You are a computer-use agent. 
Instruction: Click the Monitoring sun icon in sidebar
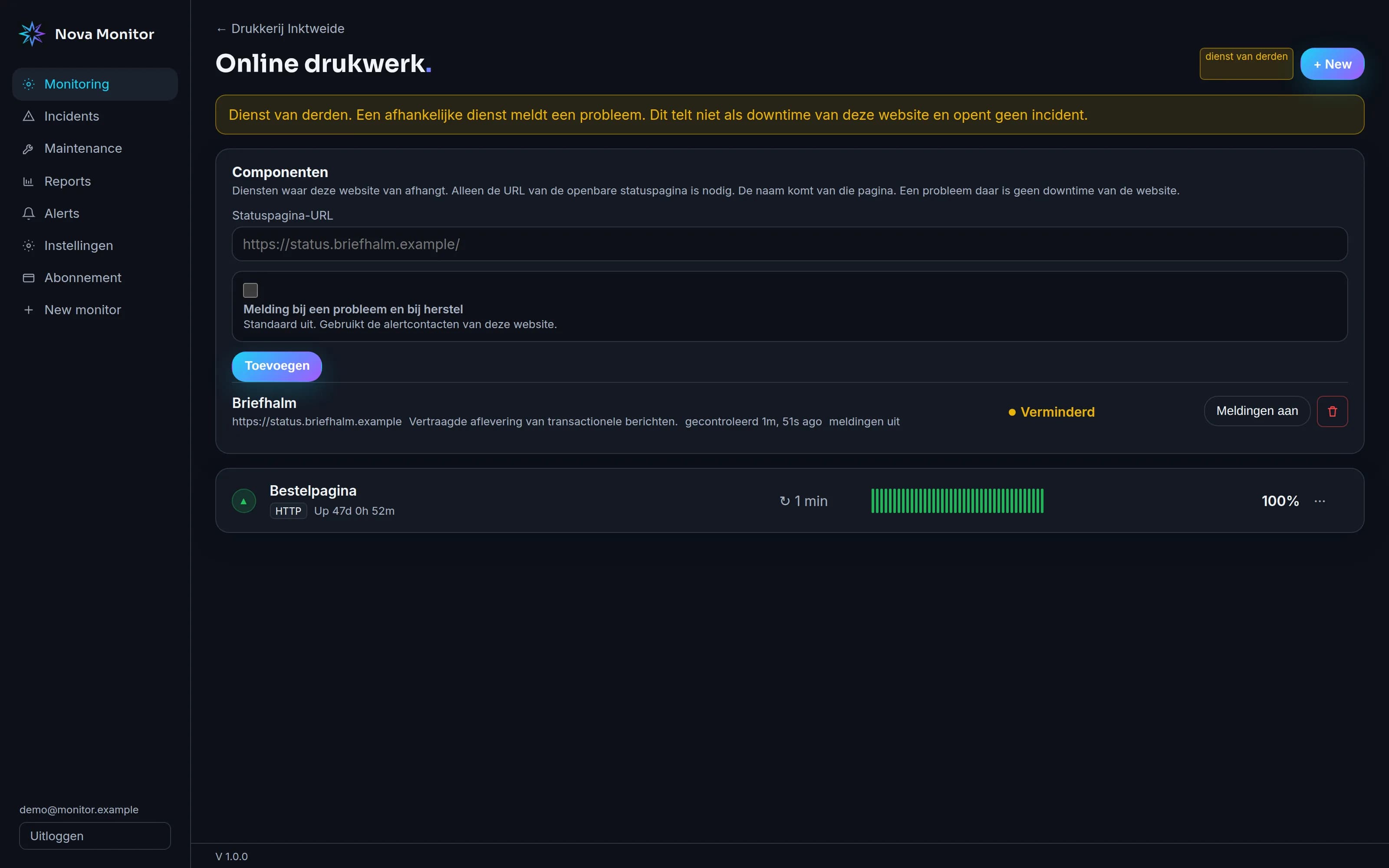[x=29, y=84]
